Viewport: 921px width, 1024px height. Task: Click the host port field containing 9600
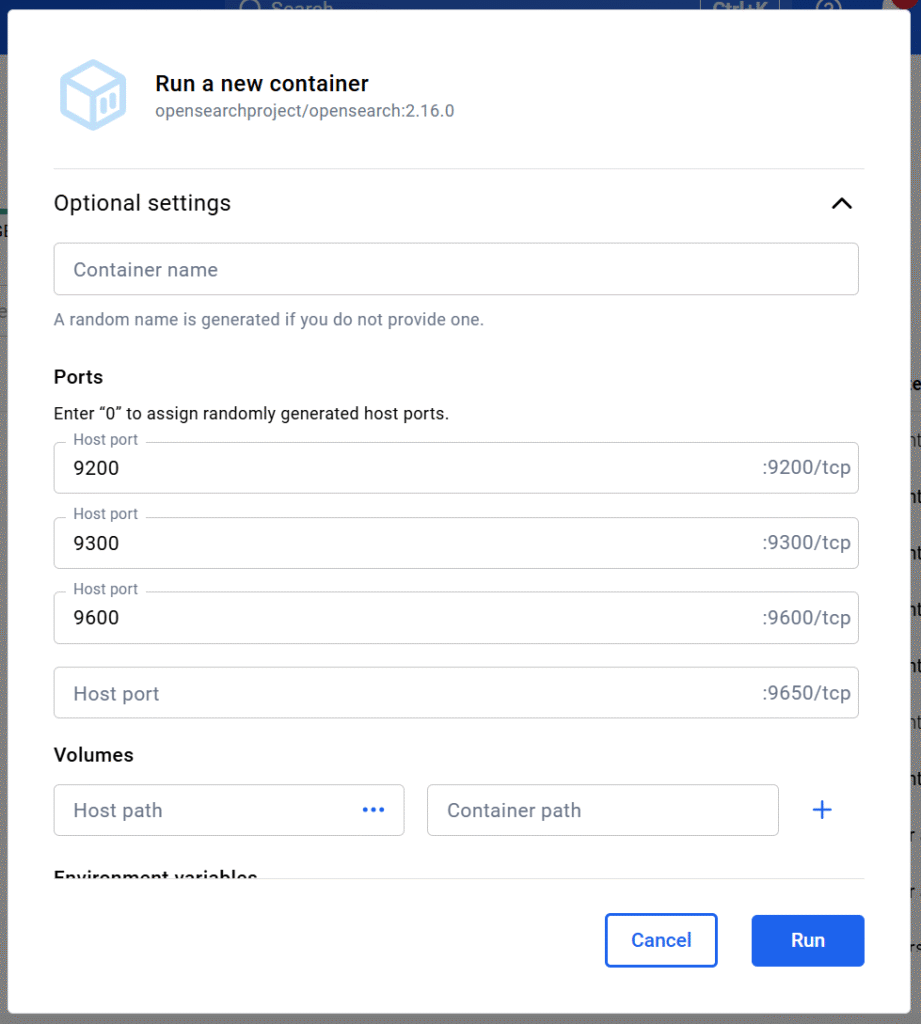click(x=400, y=618)
